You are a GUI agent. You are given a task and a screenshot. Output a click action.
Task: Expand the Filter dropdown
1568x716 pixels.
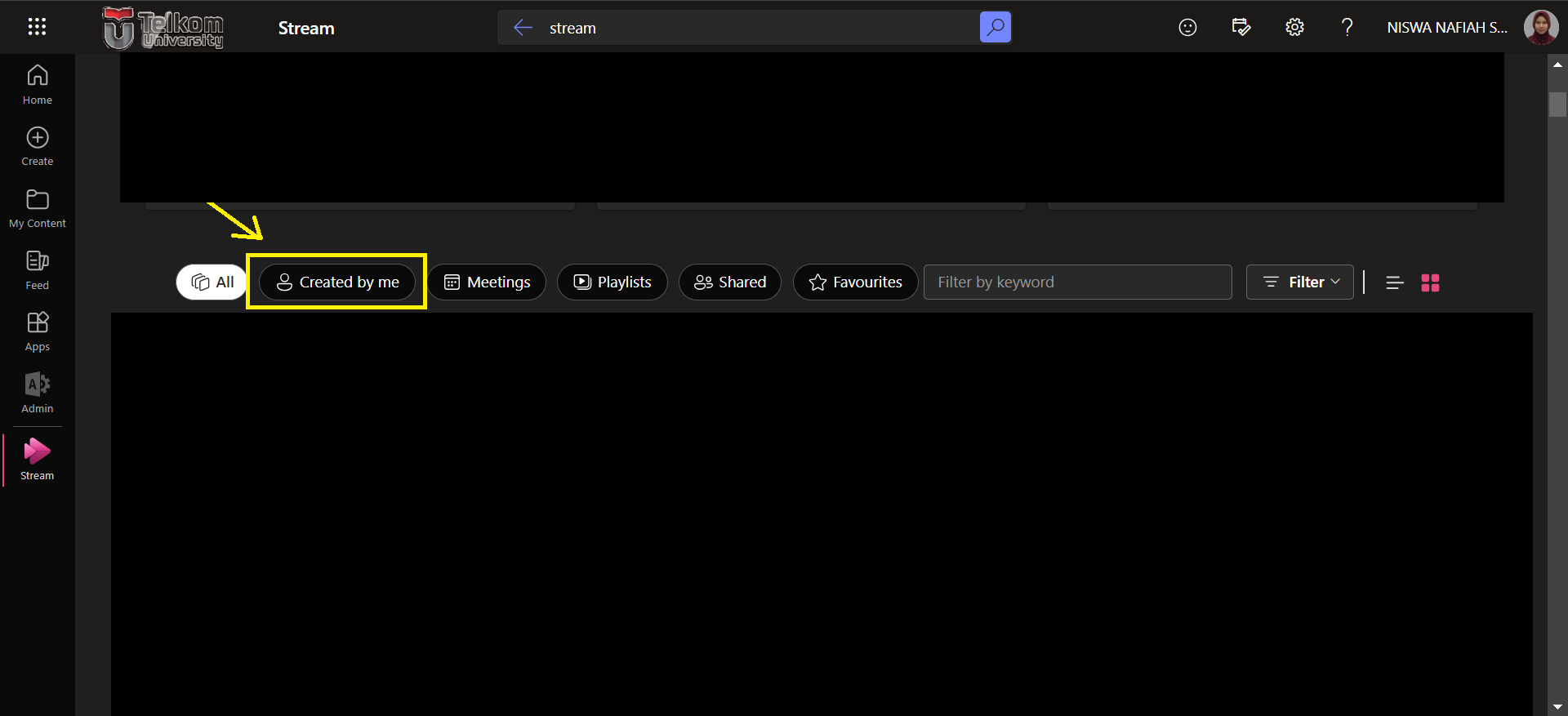click(1300, 282)
